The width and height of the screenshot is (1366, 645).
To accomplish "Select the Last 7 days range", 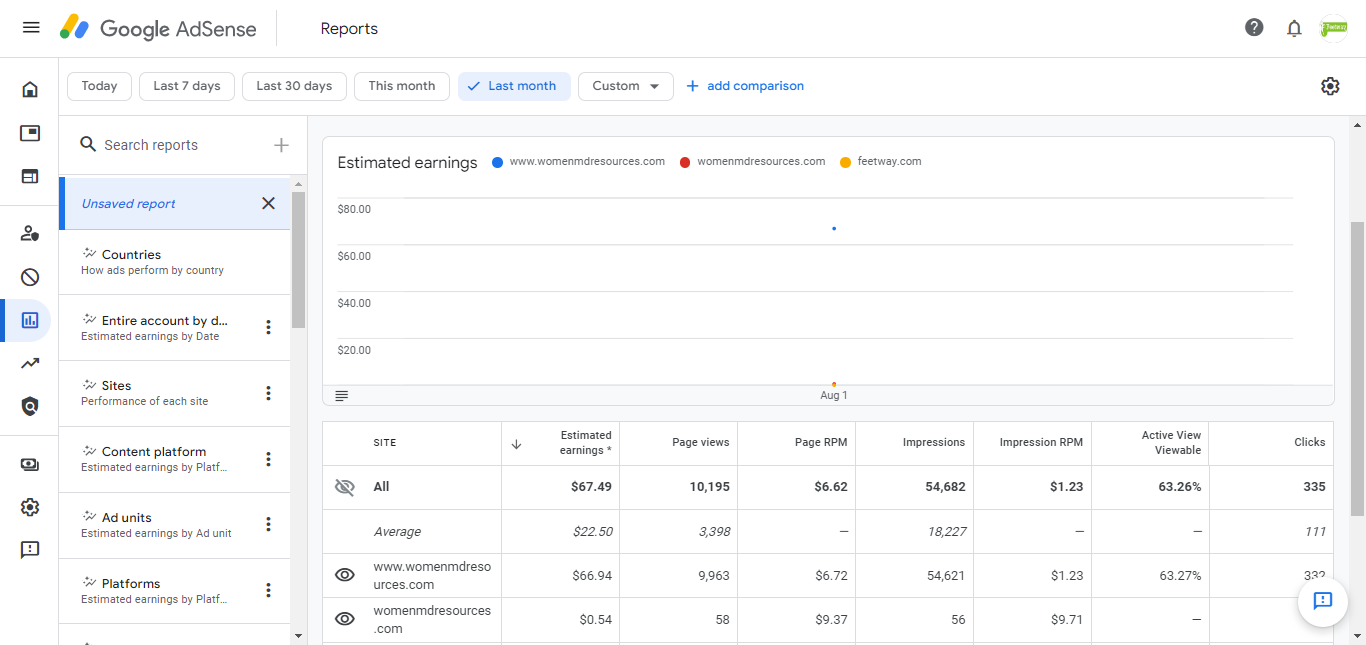I will point(187,86).
